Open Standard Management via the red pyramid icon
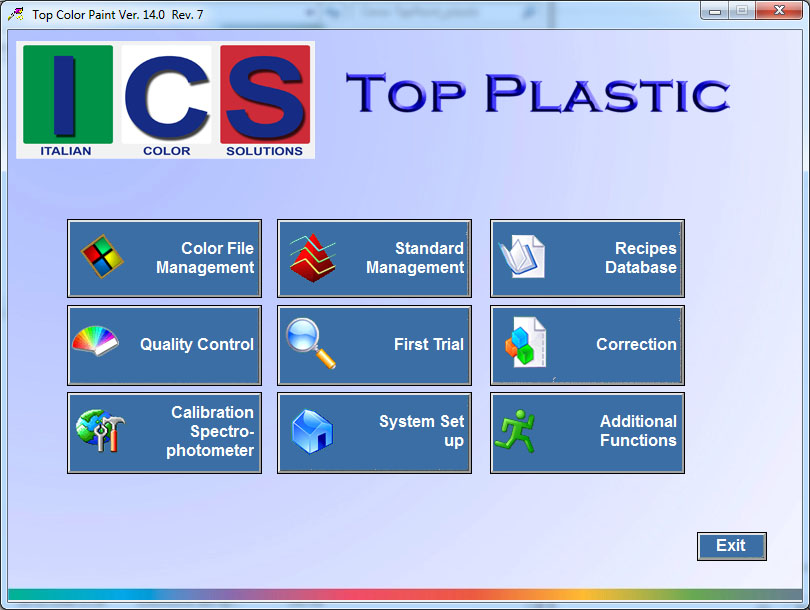 [x=313, y=258]
